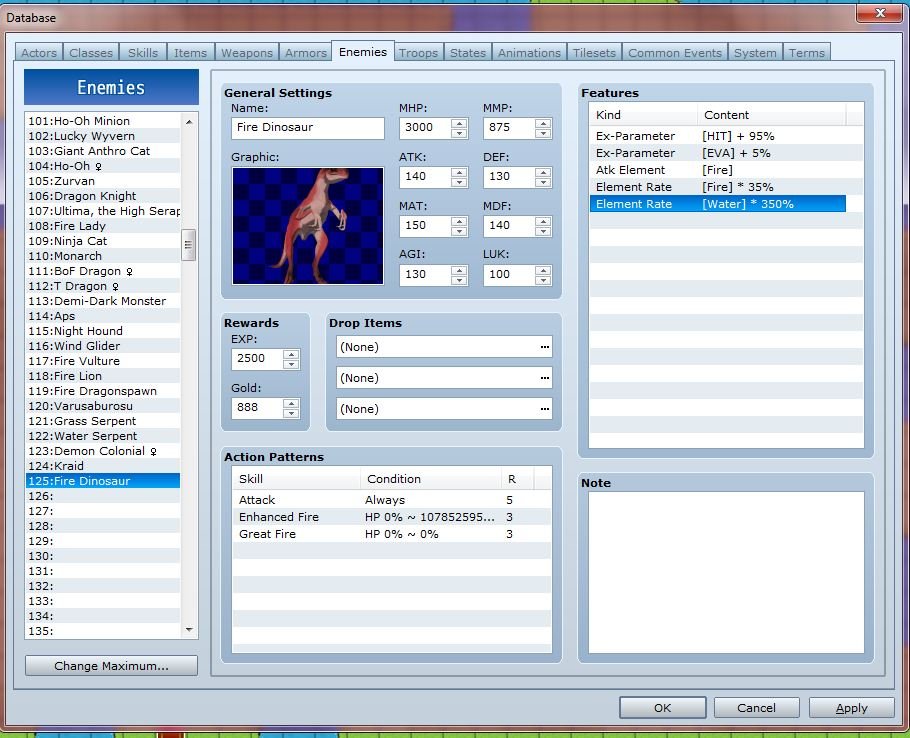Click the Cancel button
The width and height of the screenshot is (910, 738).
click(x=756, y=708)
